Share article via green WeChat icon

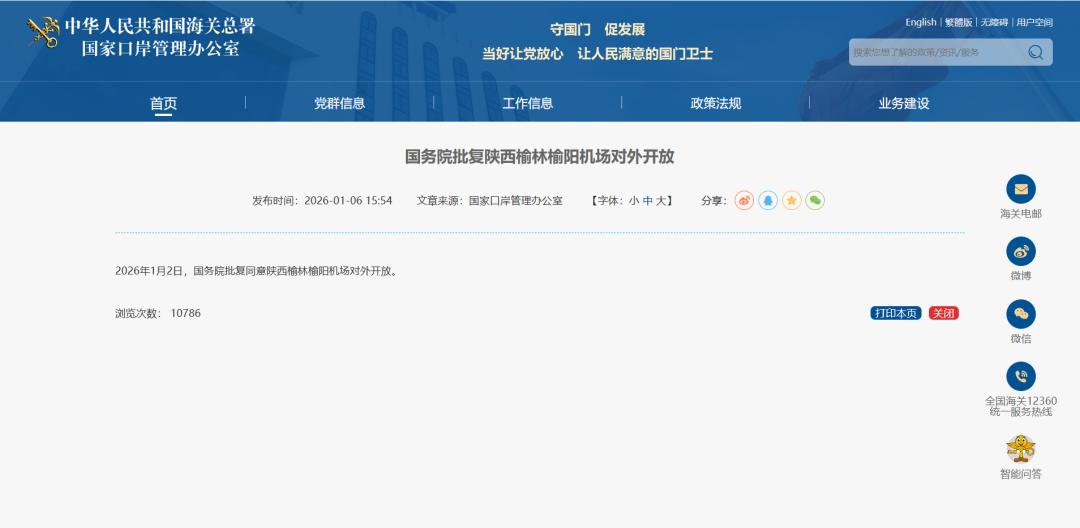coord(815,200)
